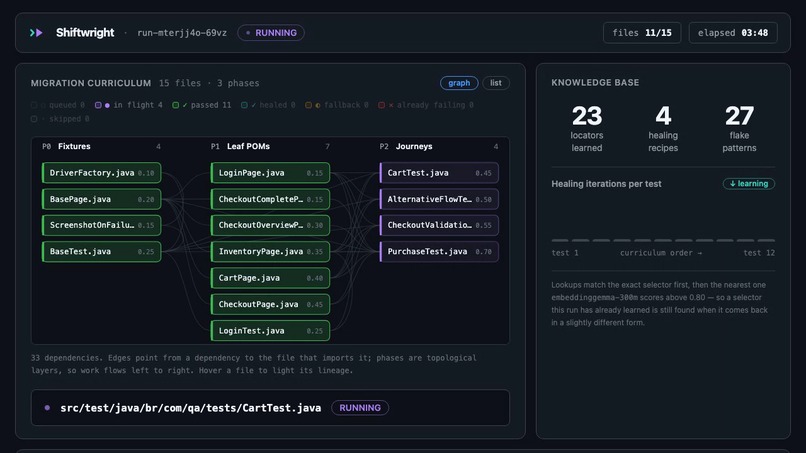Image resolution: width=806 pixels, height=453 pixels.
Task: Click the curriculum order axis label
Action: 661,253
